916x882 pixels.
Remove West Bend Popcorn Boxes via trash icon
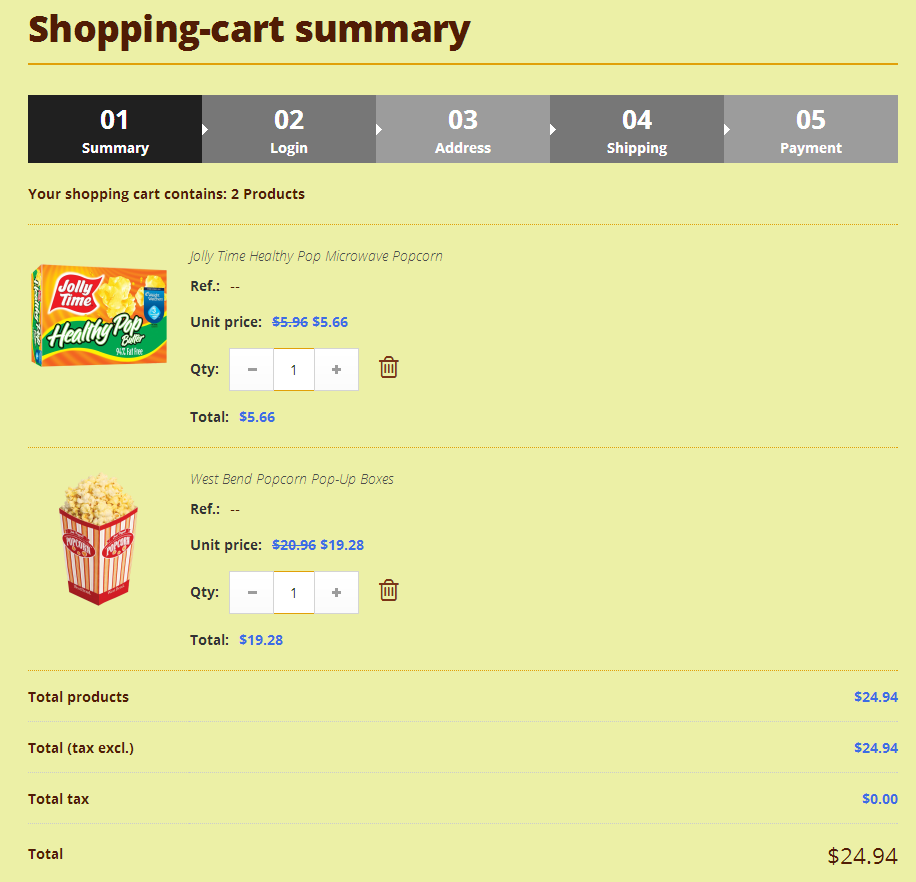pyautogui.click(x=388, y=591)
